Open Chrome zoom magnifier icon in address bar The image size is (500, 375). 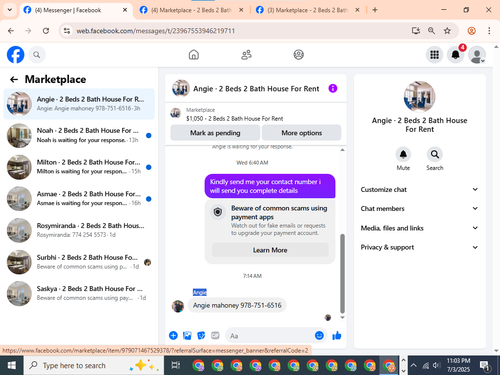pos(431,31)
